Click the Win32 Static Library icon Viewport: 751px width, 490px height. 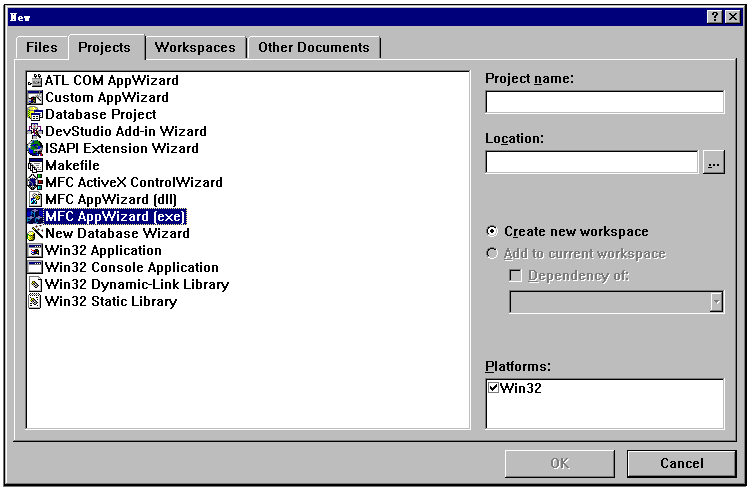click(35, 301)
